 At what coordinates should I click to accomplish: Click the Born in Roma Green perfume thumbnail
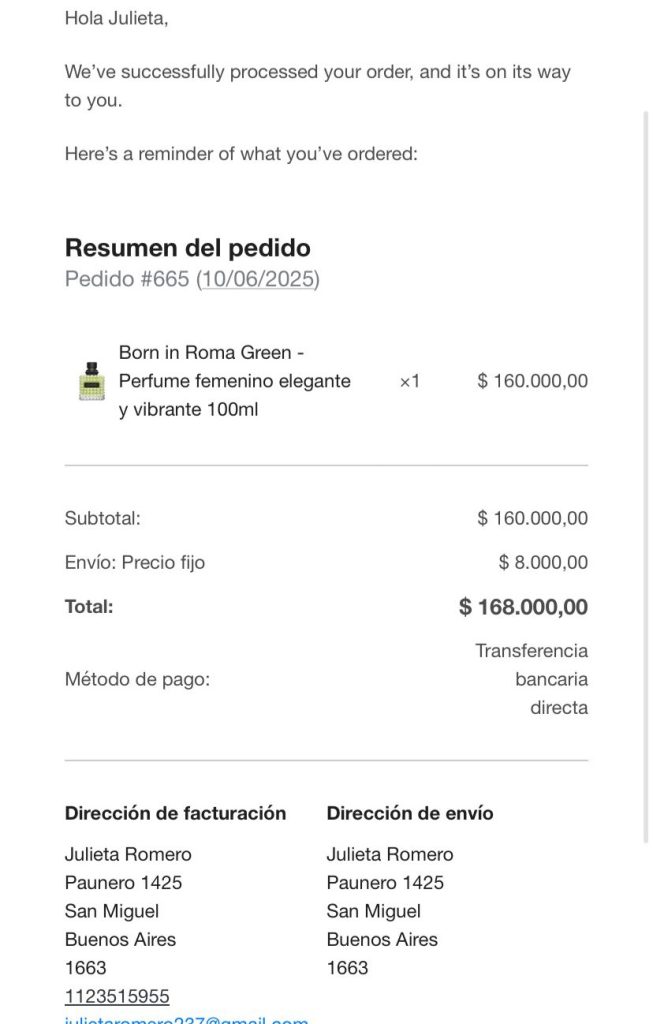91,381
